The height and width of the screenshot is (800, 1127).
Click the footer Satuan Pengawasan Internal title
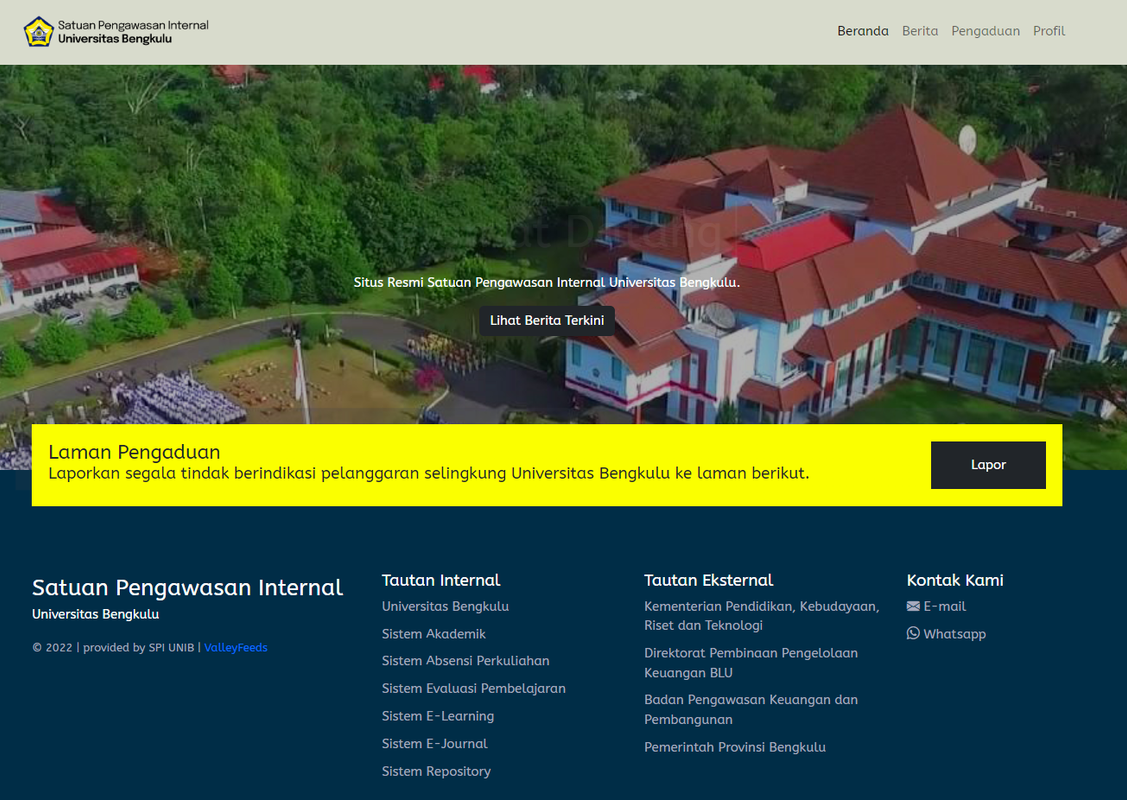coord(187,587)
